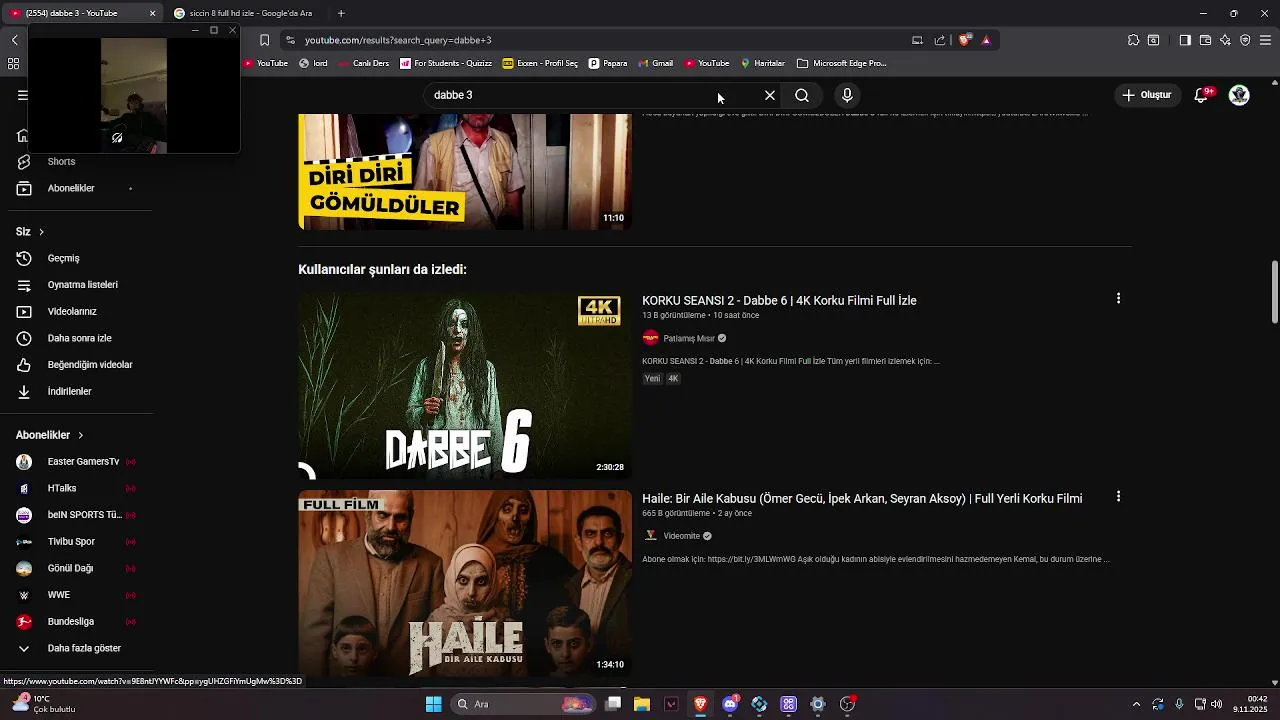Screen dimensions: 1280x720
Task: Open the Brave Shields lion icon
Action: 964,40
